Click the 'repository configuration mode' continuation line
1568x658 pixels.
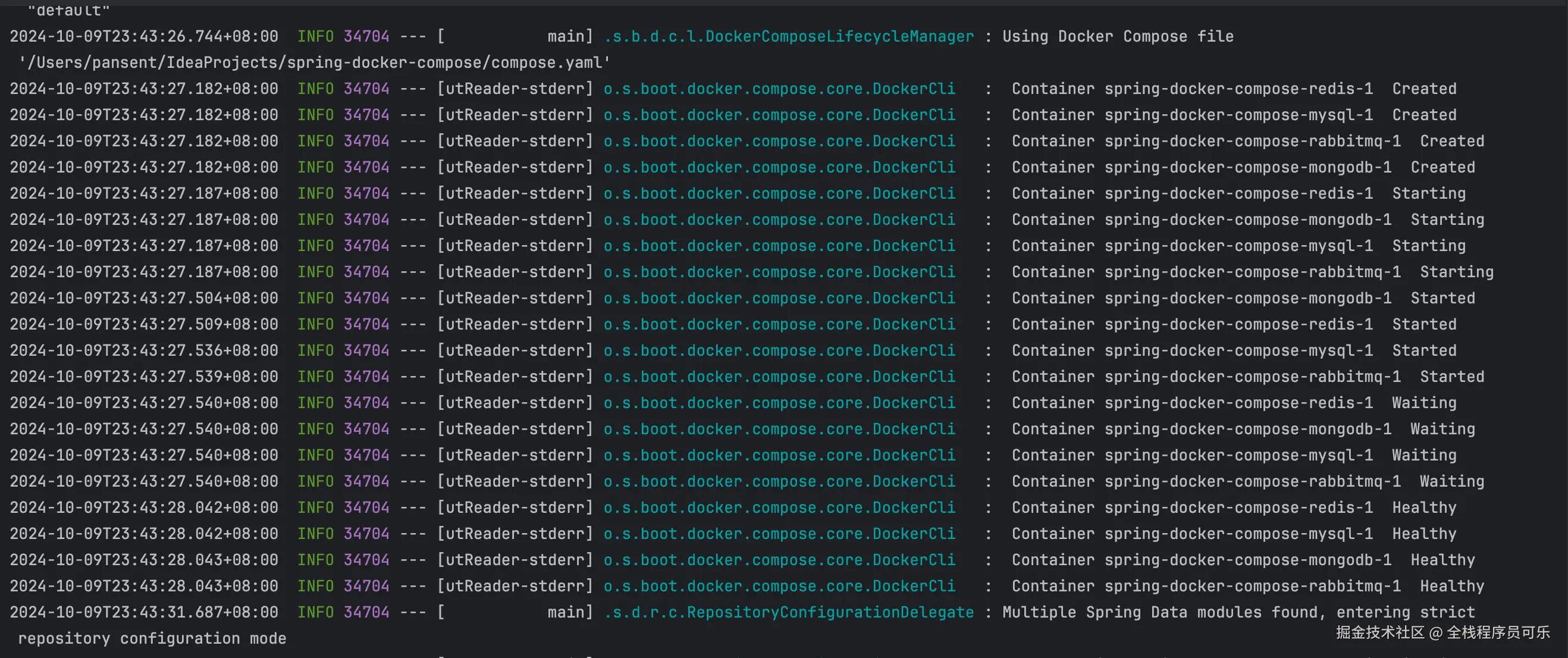tap(152, 638)
